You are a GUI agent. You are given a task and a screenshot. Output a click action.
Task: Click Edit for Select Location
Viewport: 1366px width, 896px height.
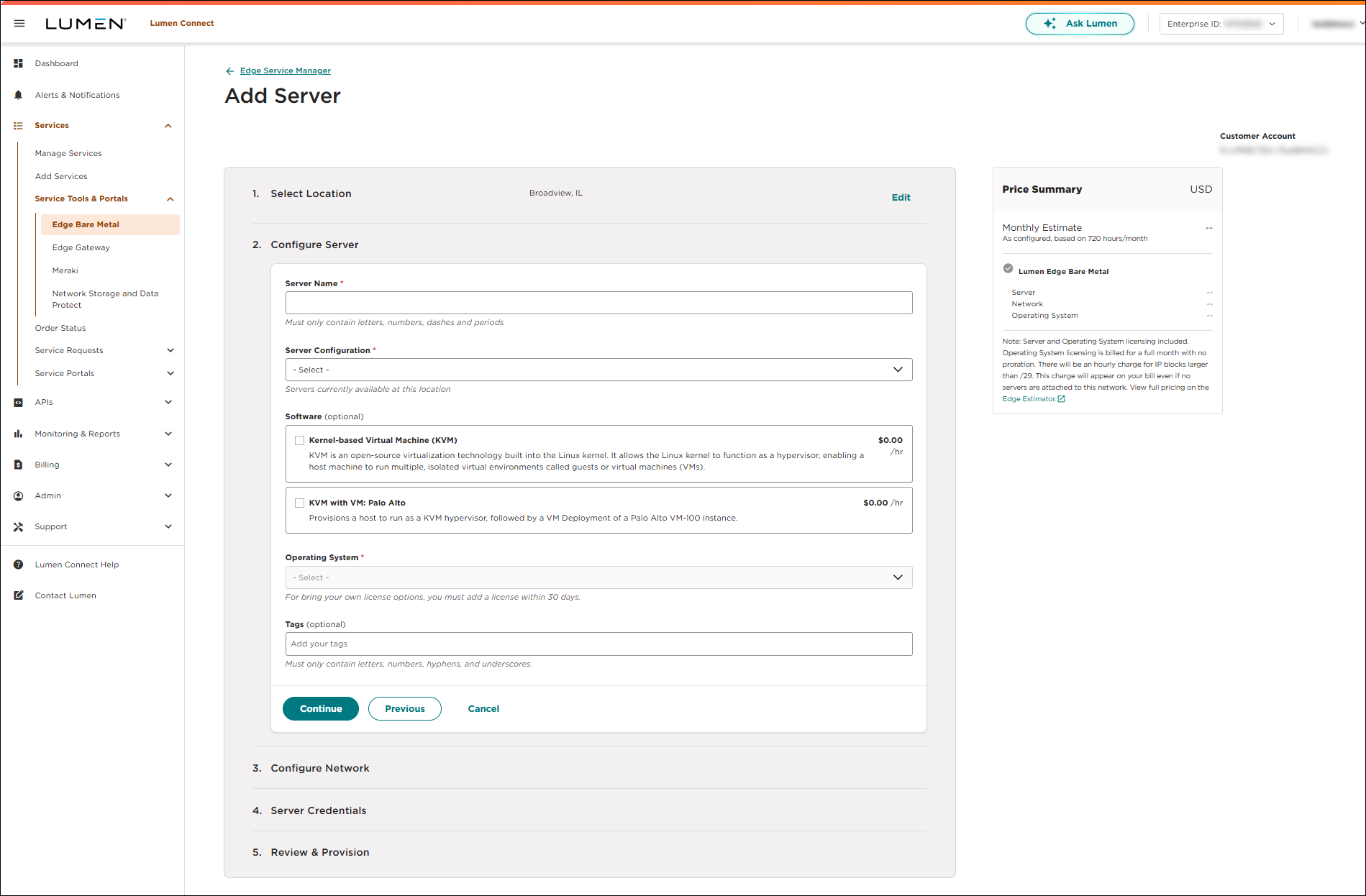[901, 198]
